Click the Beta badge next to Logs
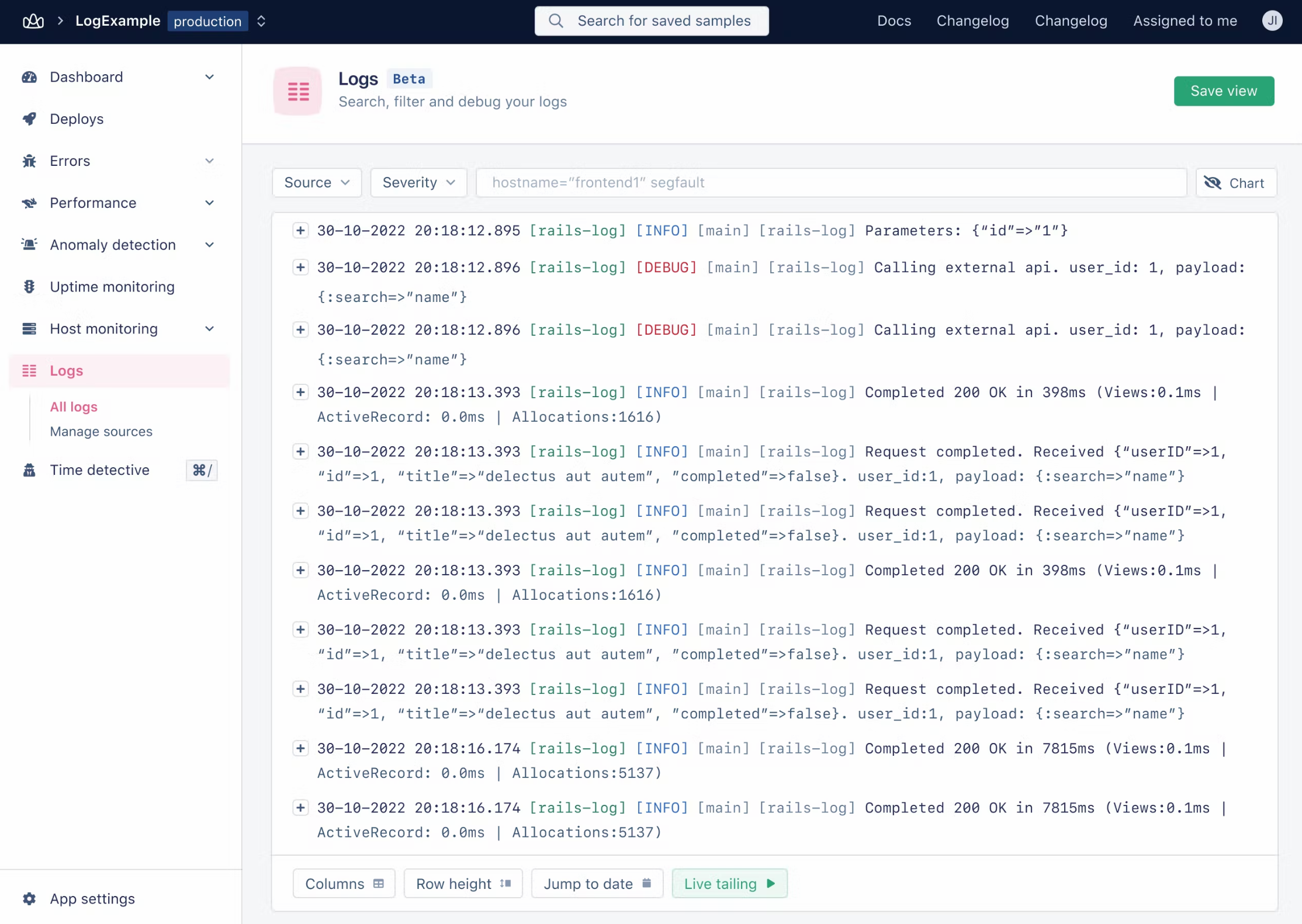The image size is (1302, 924). (408, 79)
